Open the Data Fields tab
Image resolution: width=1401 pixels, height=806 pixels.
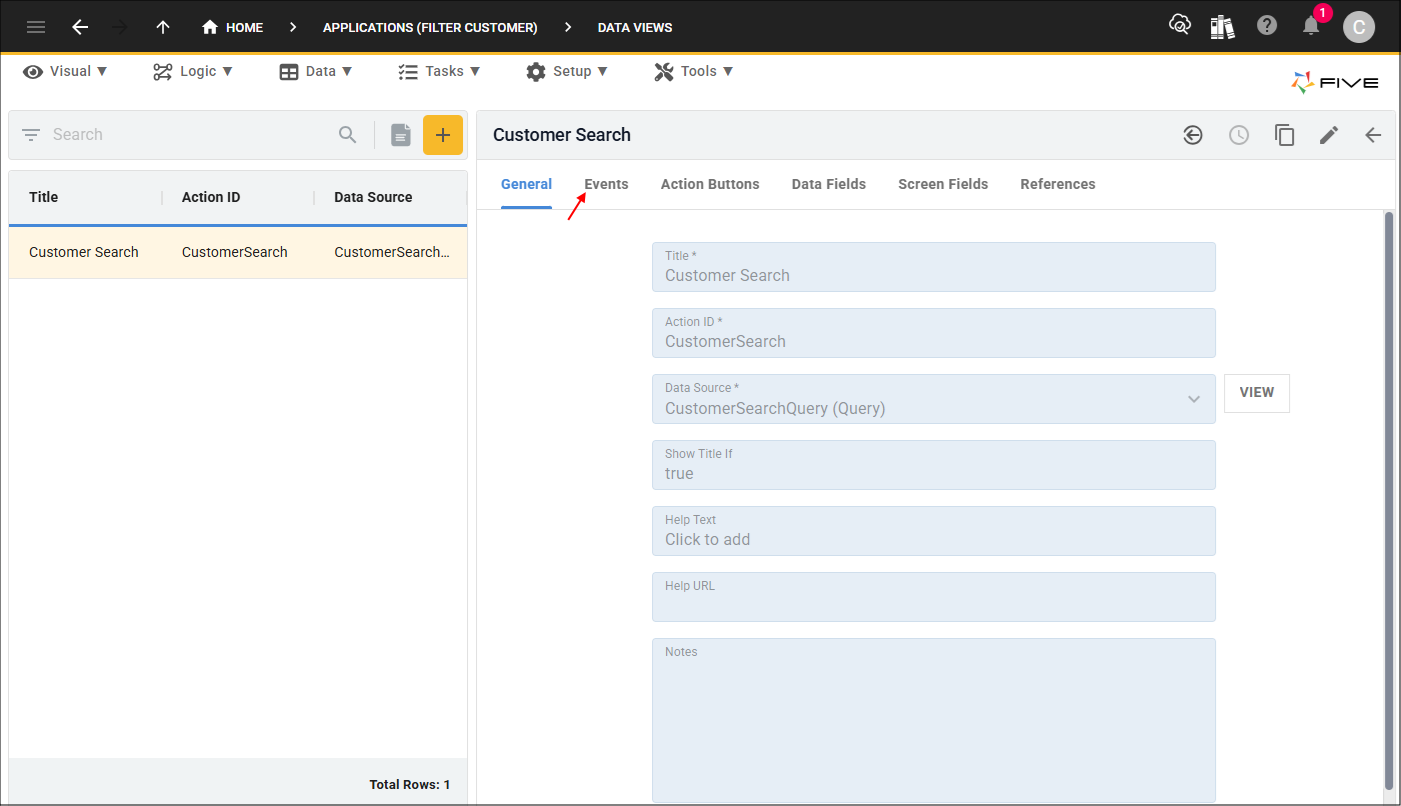tap(829, 184)
